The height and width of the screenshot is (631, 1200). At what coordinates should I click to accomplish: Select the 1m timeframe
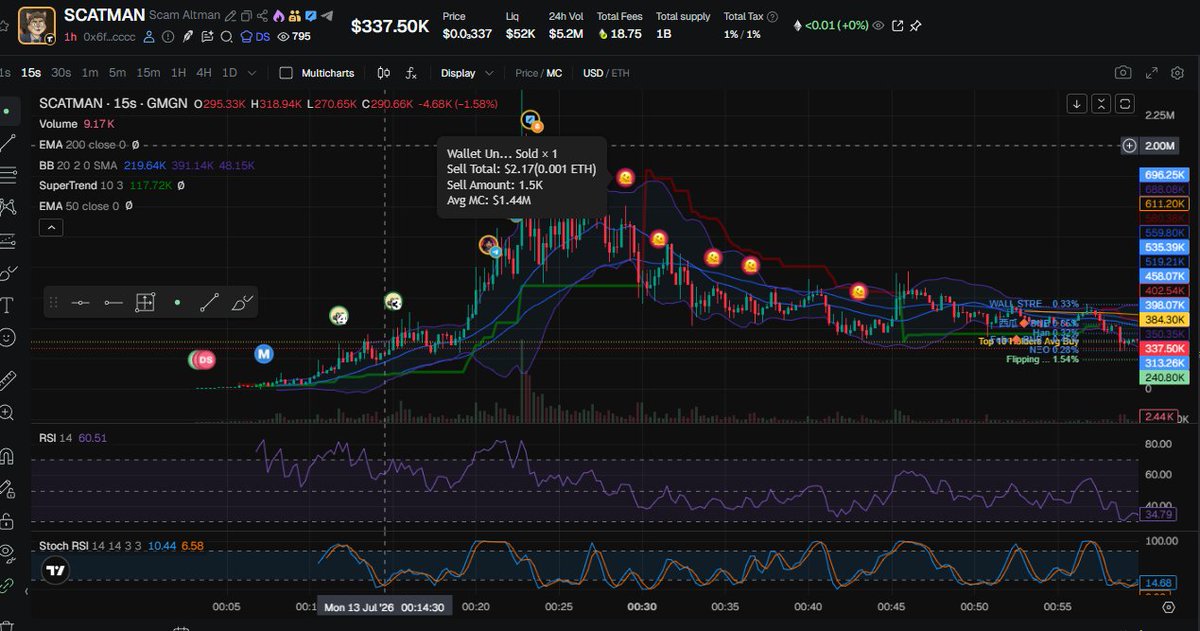[x=90, y=73]
